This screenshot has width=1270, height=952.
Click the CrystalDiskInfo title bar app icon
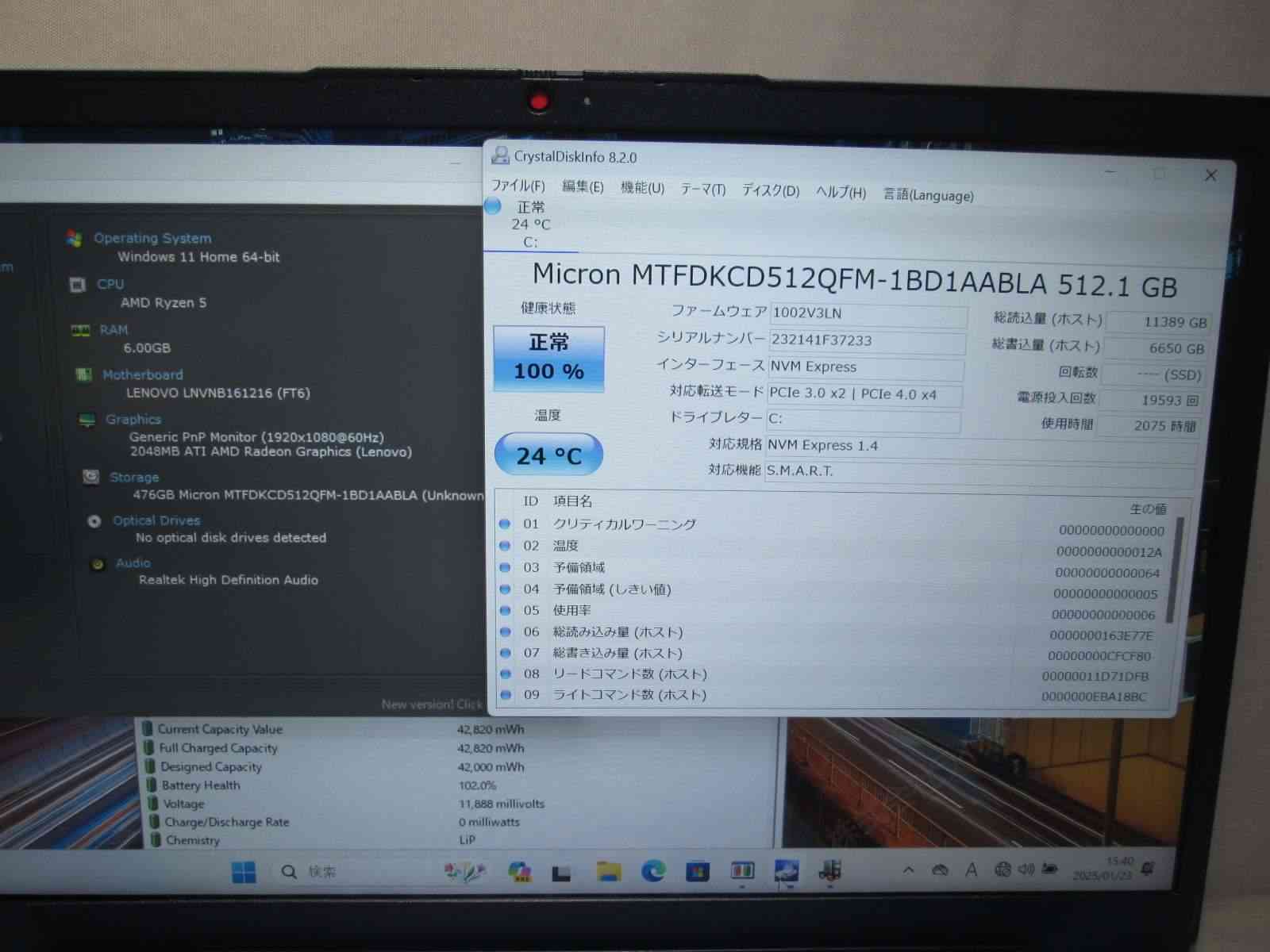[500, 155]
